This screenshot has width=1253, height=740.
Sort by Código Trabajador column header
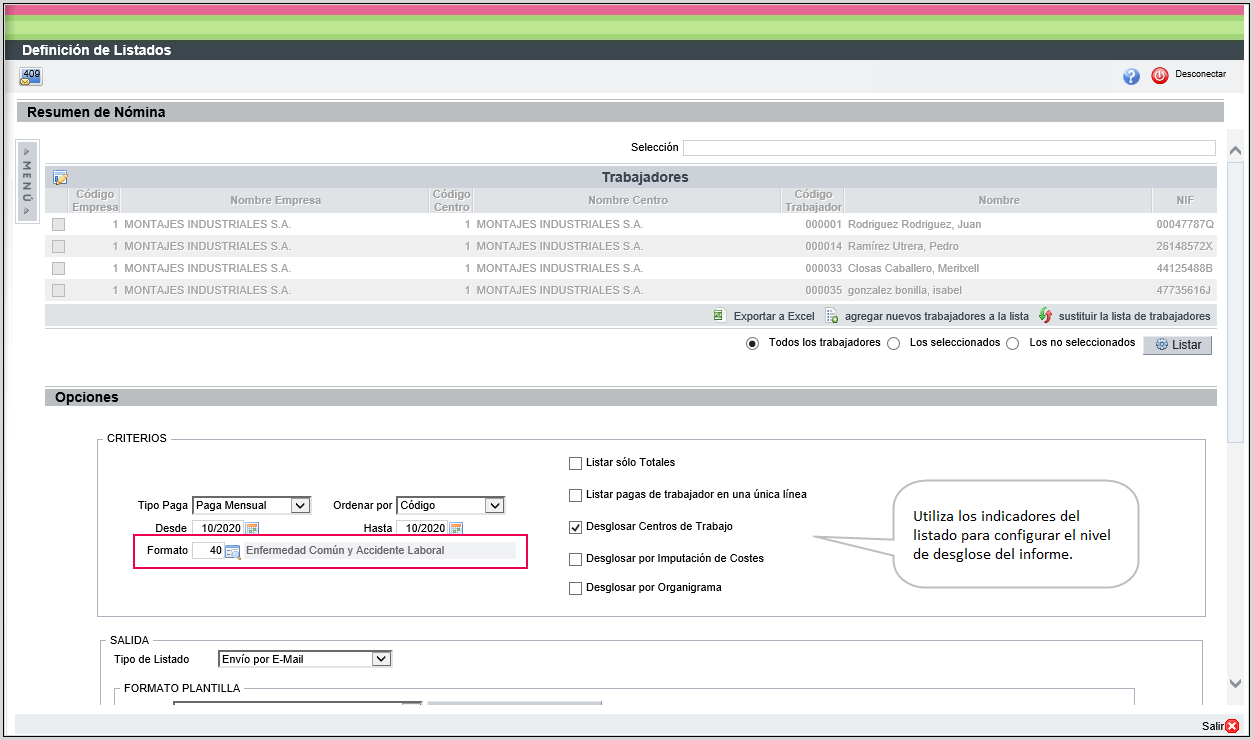[813, 200]
